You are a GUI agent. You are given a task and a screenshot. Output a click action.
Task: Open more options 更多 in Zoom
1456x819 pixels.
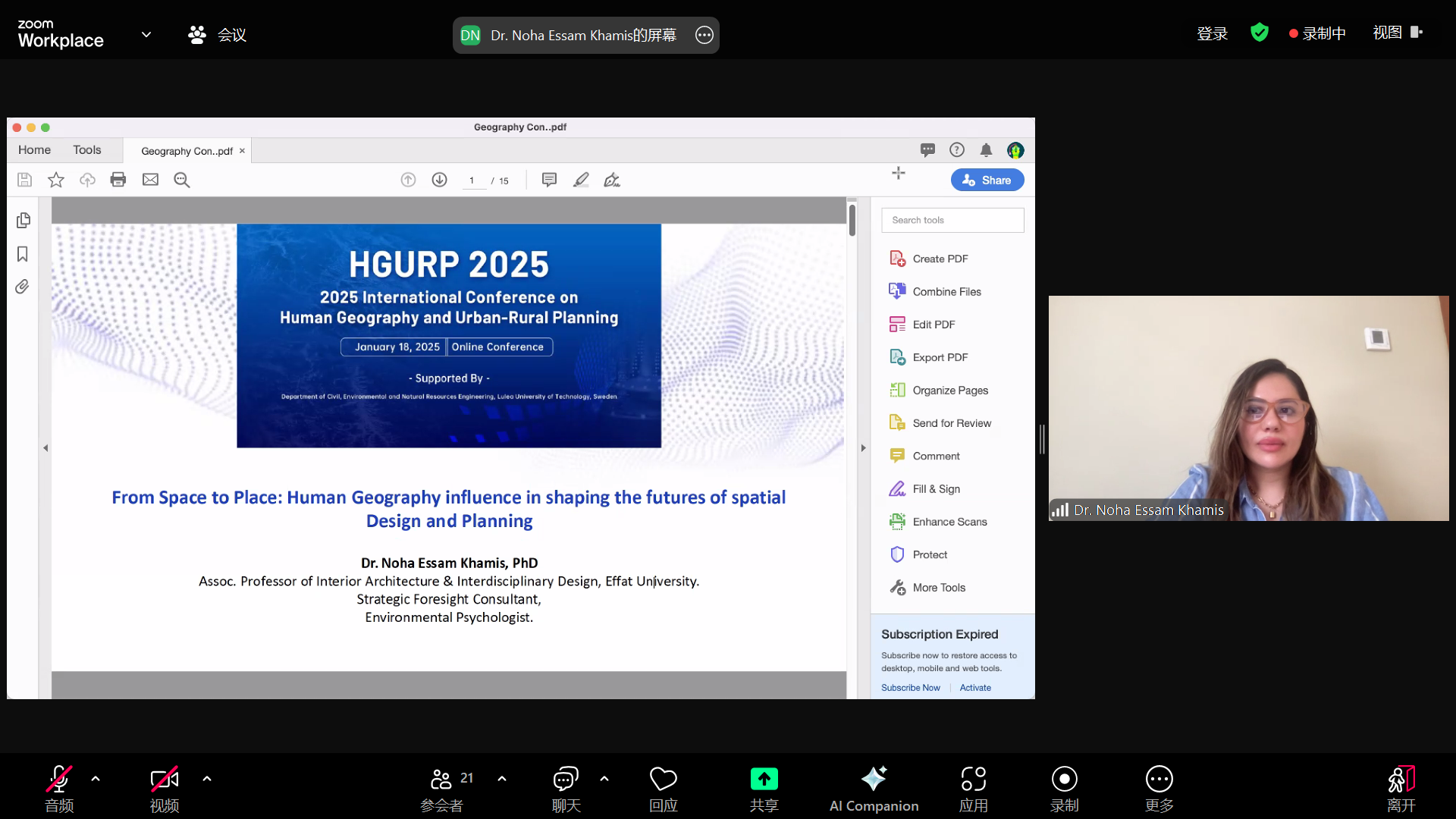[x=1159, y=789]
